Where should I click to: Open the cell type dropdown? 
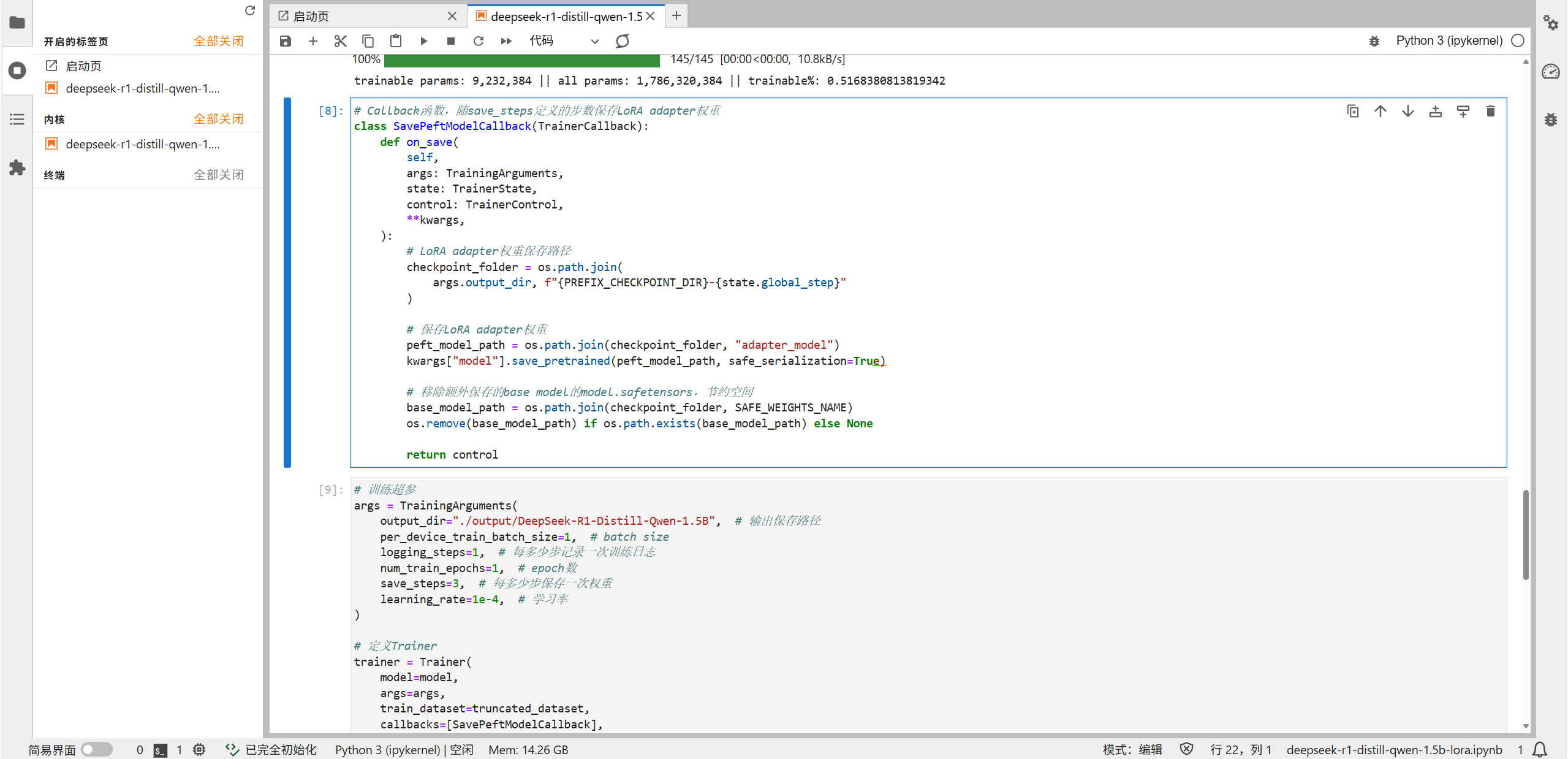pyautogui.click(x=564, y=41)
